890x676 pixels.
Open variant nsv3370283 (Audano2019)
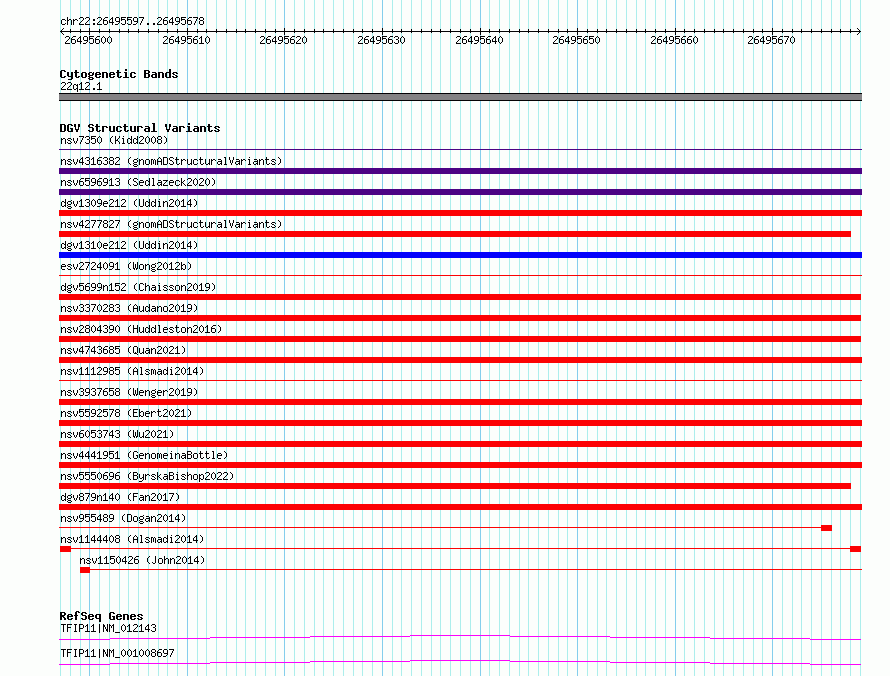[x=129, y=308]
